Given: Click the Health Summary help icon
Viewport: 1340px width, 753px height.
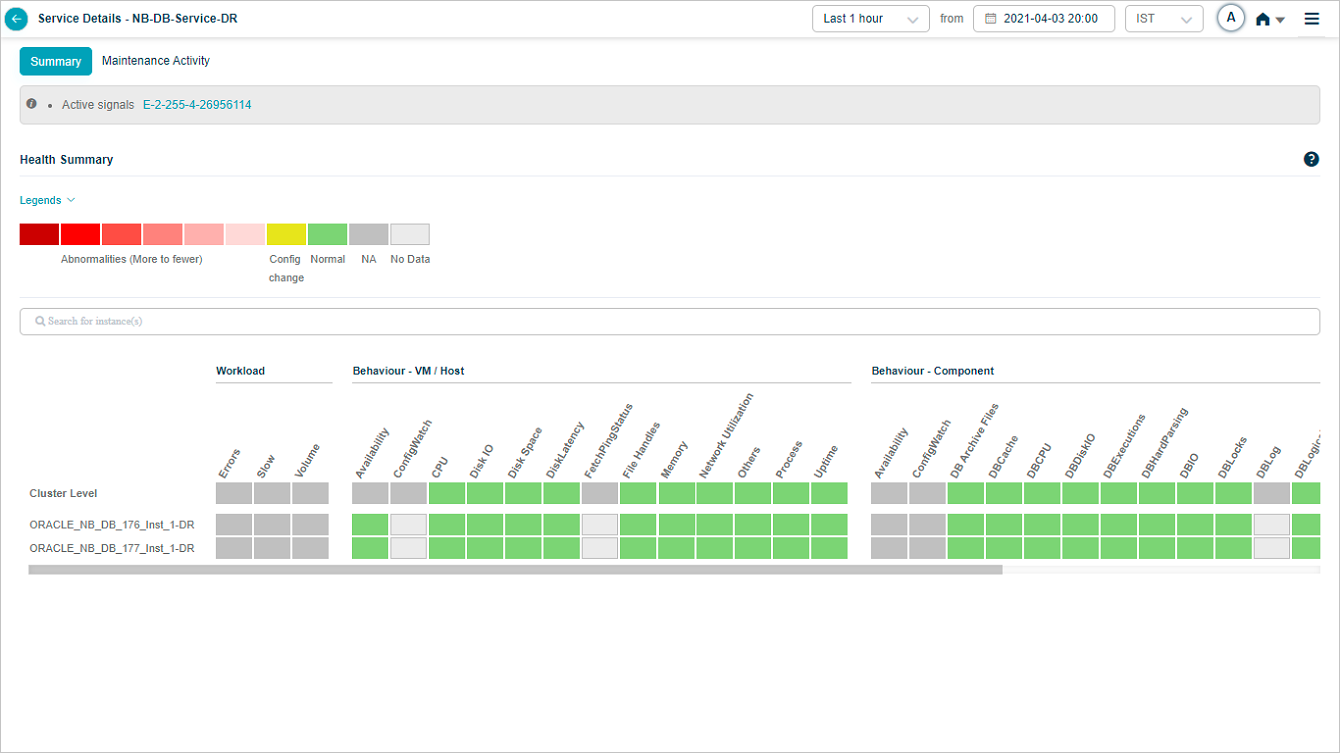Looking at the screenshot, I should 1311,159.
